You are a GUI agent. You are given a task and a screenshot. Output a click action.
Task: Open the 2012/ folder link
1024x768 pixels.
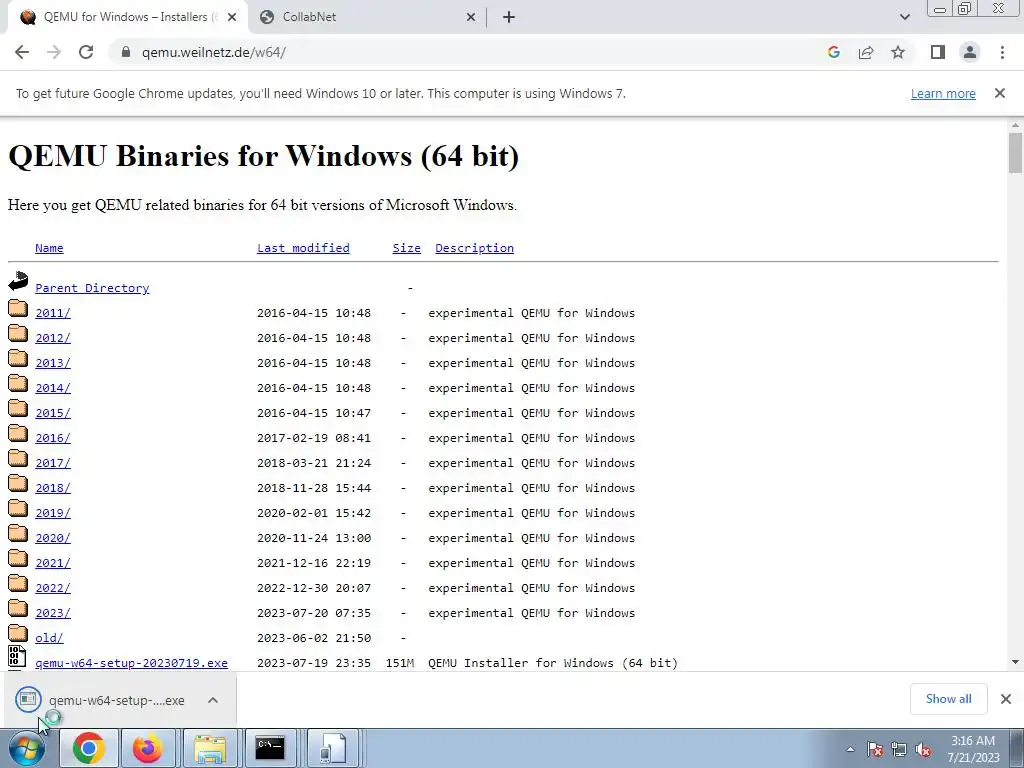pos(53,338)
